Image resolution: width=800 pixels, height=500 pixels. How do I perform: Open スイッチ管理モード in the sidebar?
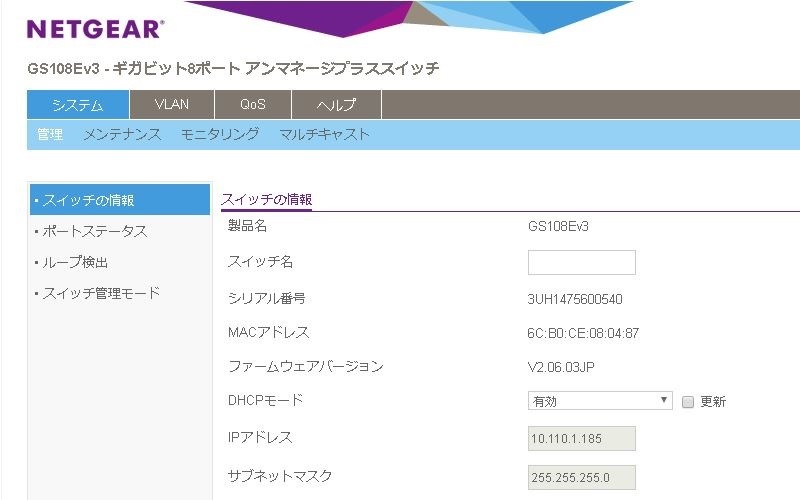(101, 293)
